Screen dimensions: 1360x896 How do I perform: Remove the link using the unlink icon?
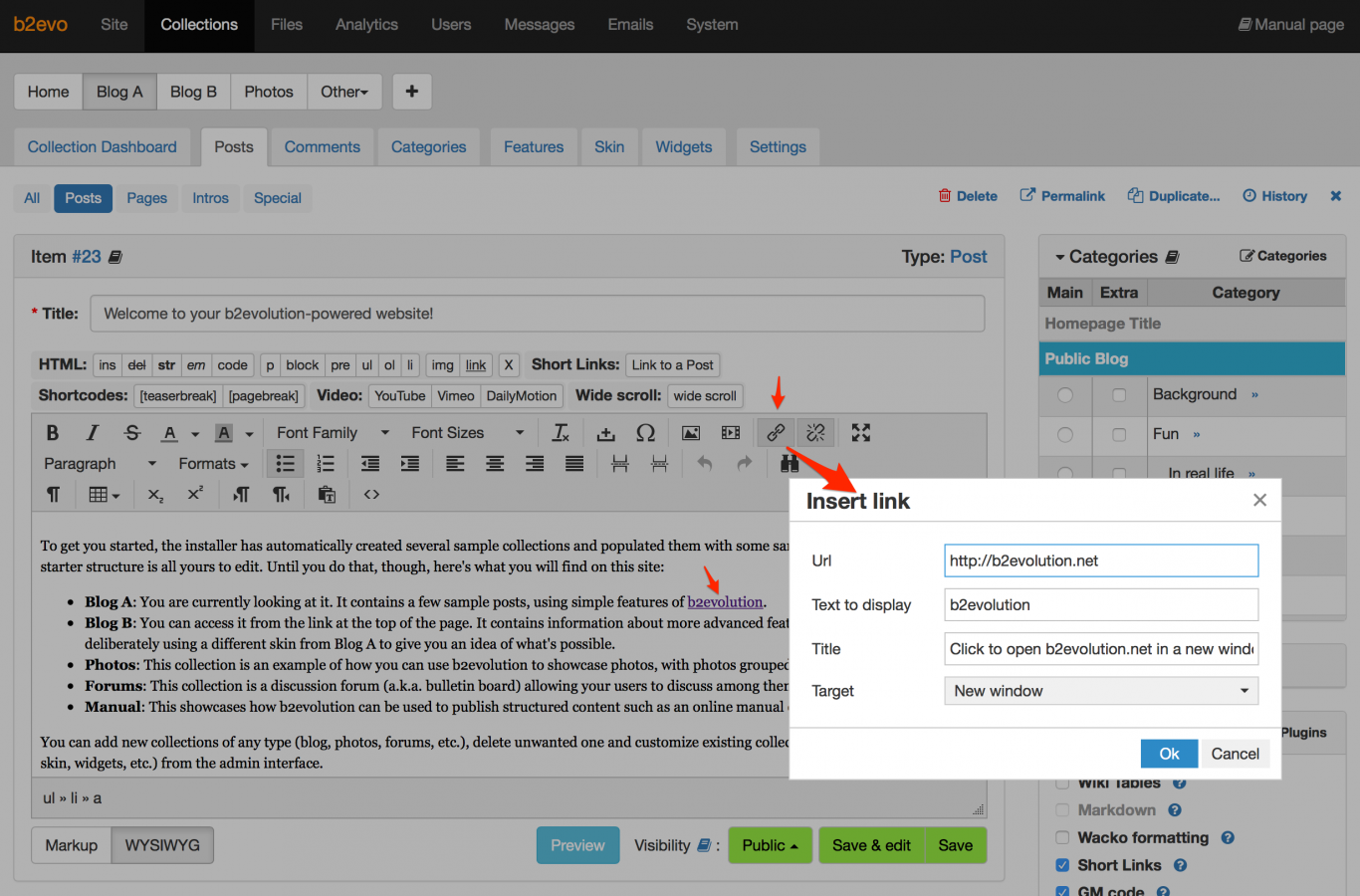click(815, 432)
